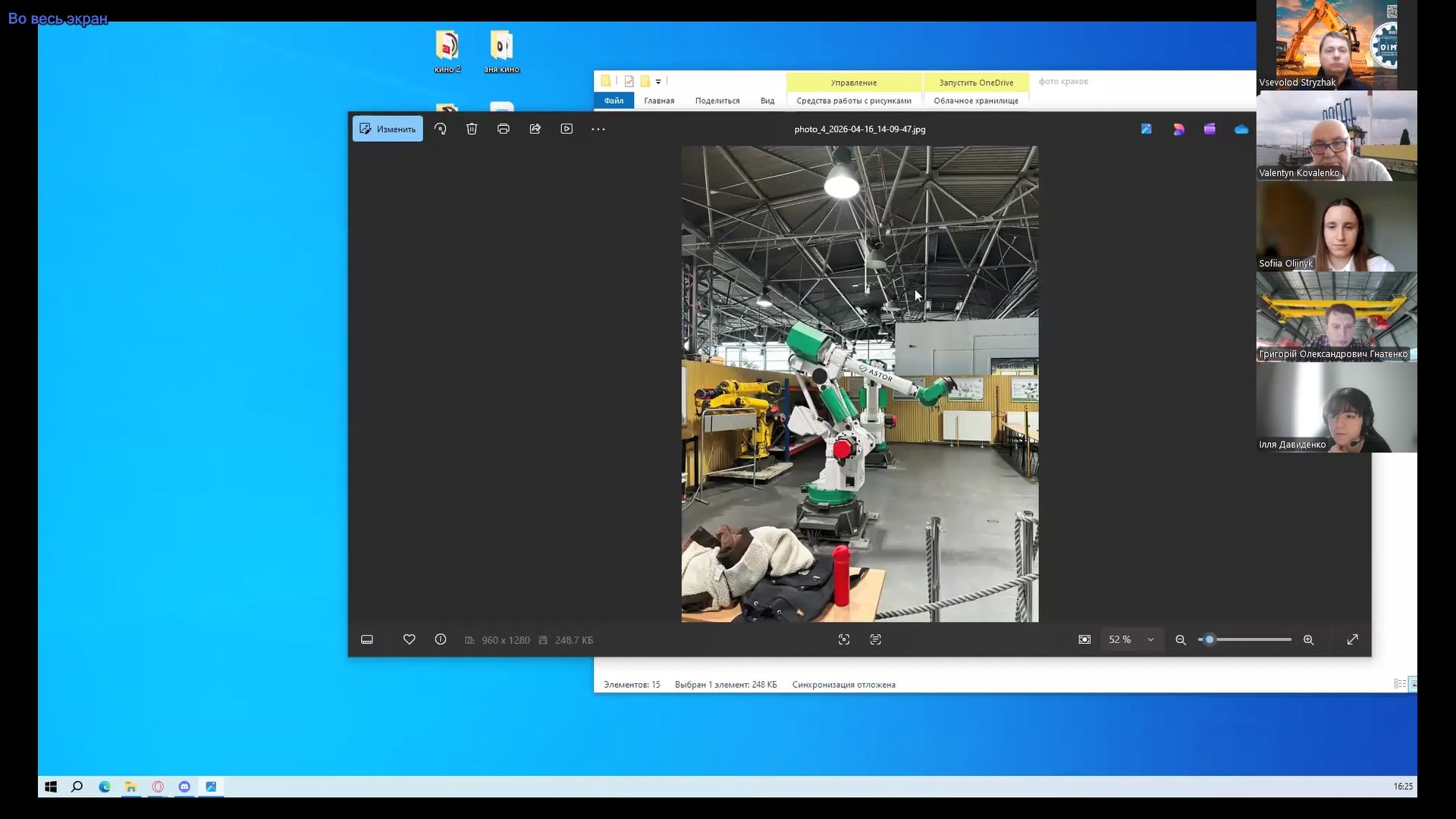Open Microsoft Edge from the taskbar

(x=105, y=787)
